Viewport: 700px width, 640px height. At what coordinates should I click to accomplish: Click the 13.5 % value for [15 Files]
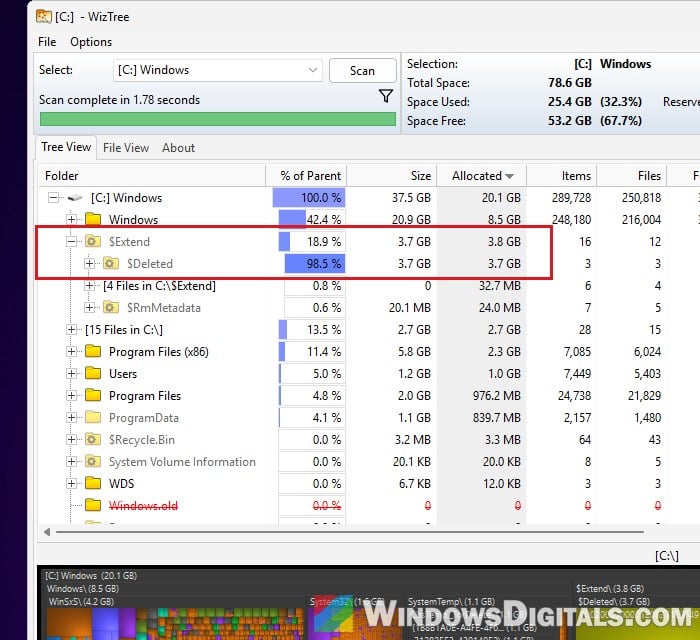coord(324,329)
